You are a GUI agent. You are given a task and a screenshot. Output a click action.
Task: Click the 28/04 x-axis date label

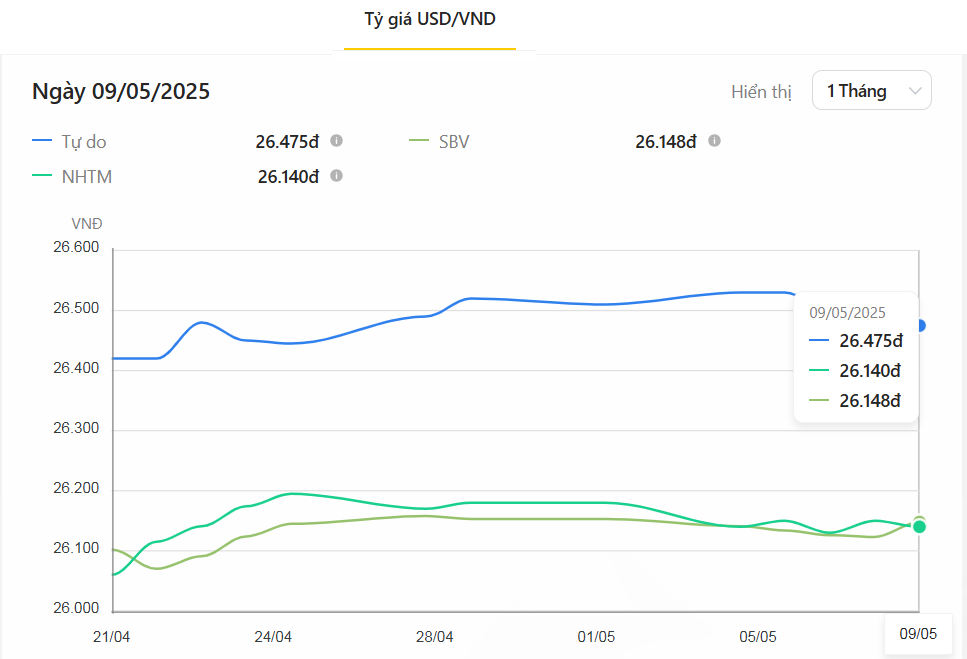click(x=435, y=637)
